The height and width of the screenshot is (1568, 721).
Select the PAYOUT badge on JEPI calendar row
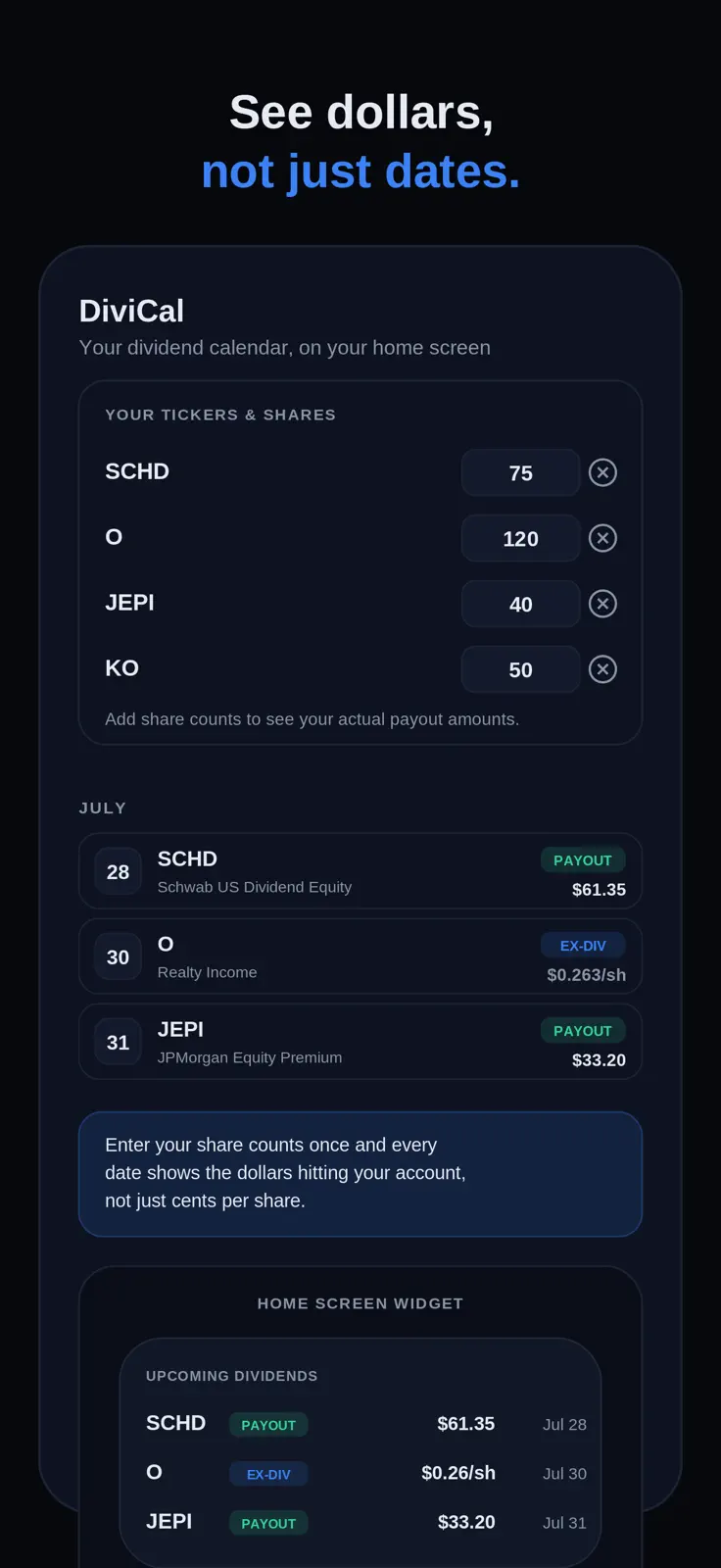click(583, 1031)
